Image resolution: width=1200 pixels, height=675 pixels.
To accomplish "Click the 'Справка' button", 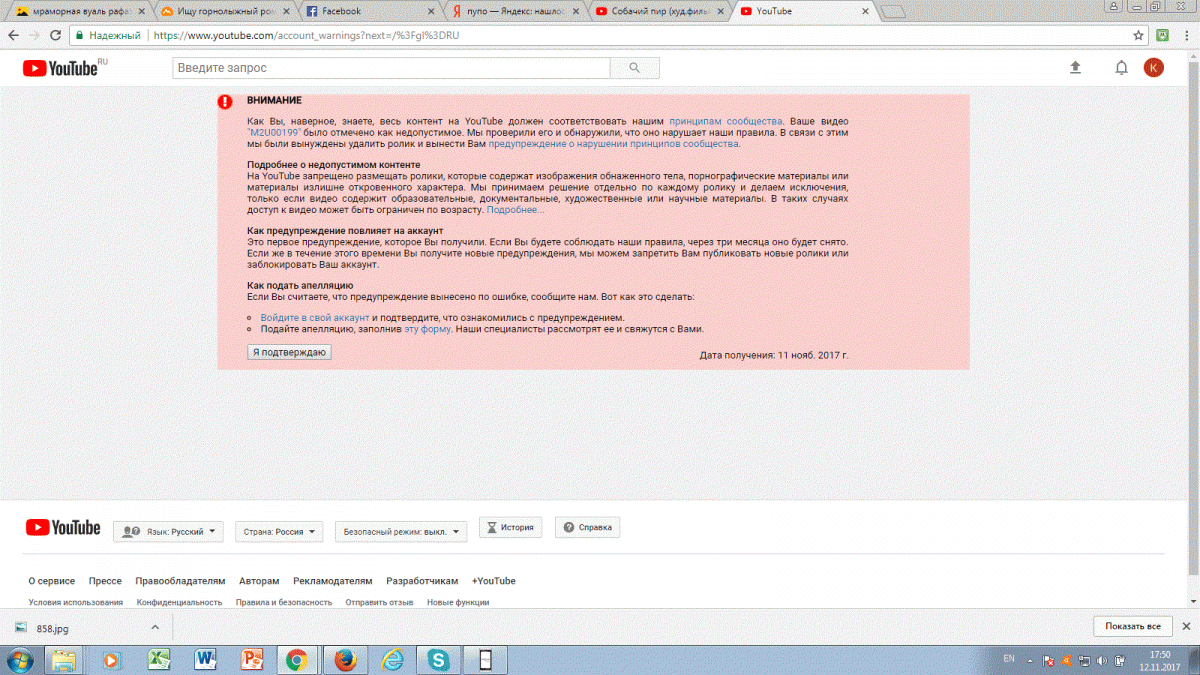I will (x=588, y=528).
